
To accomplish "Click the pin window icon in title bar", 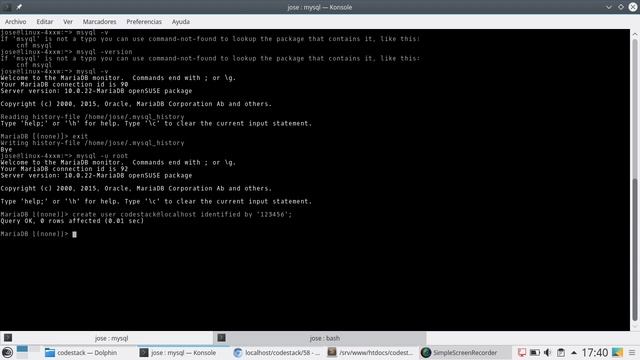I will [x=19, y=7].
